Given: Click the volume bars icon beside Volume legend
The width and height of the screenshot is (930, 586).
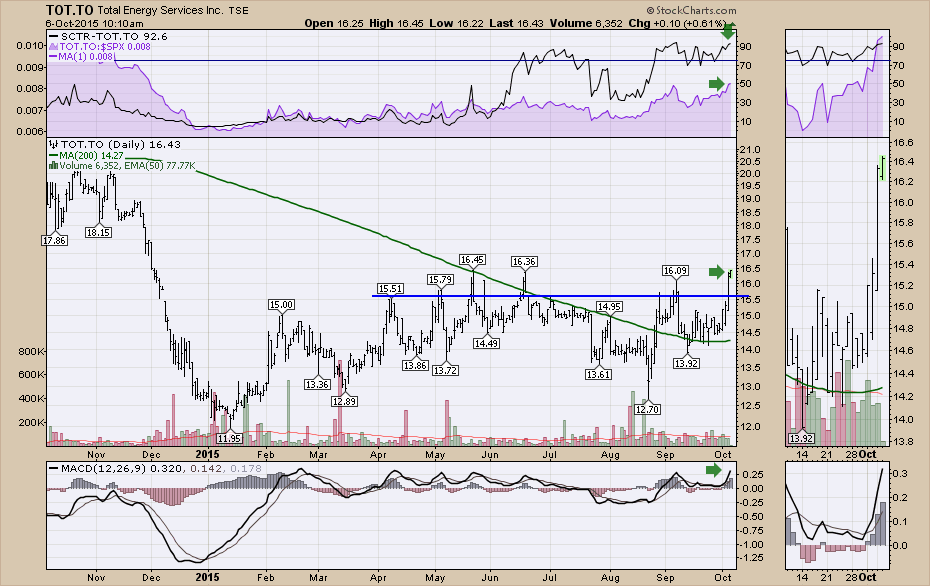Looking at the screenshot, I should point(53,166).
